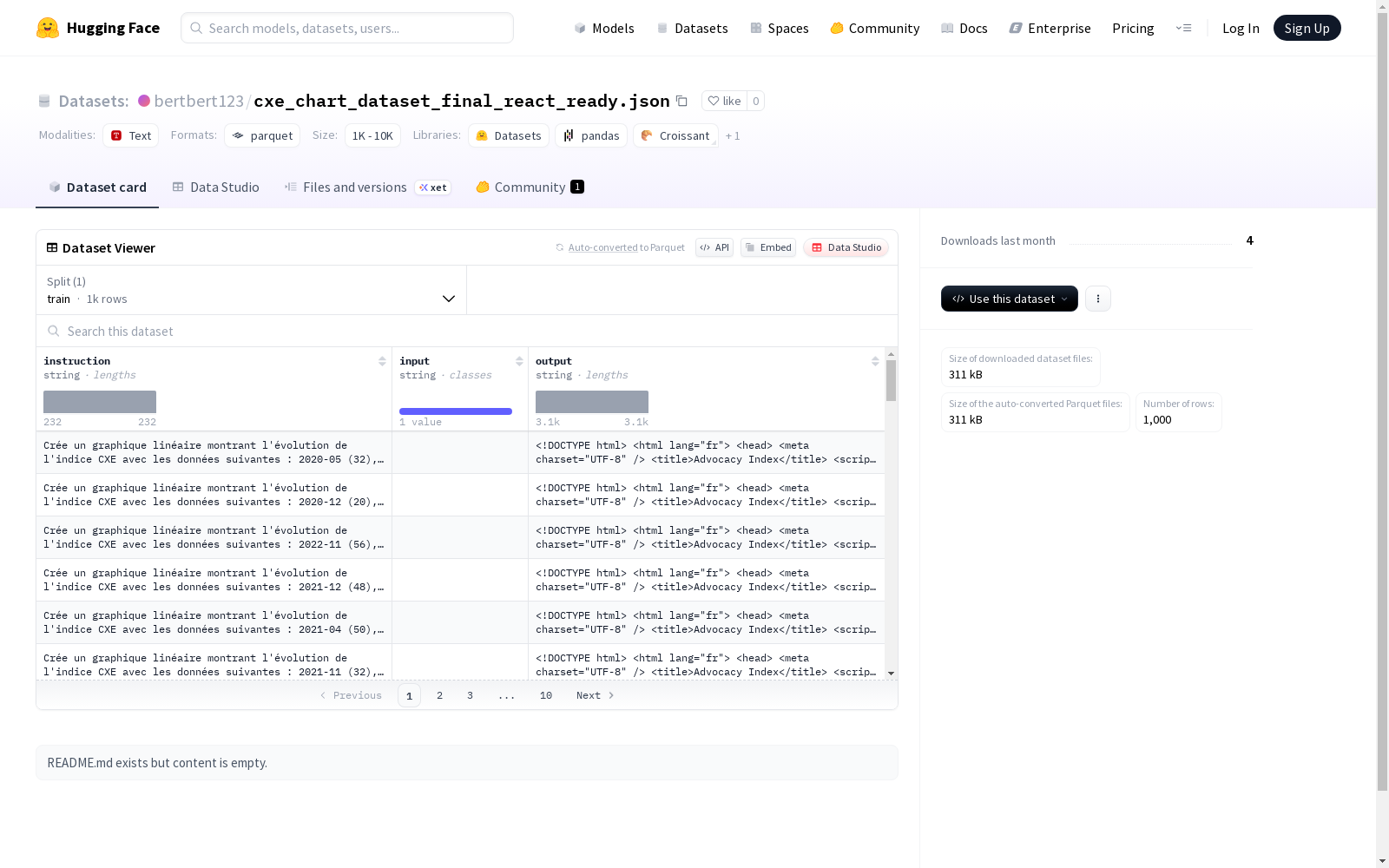Sort the output column
The height and width of the screenshot is (868, 1389).
pyautogui.click(x=875, y=361)
